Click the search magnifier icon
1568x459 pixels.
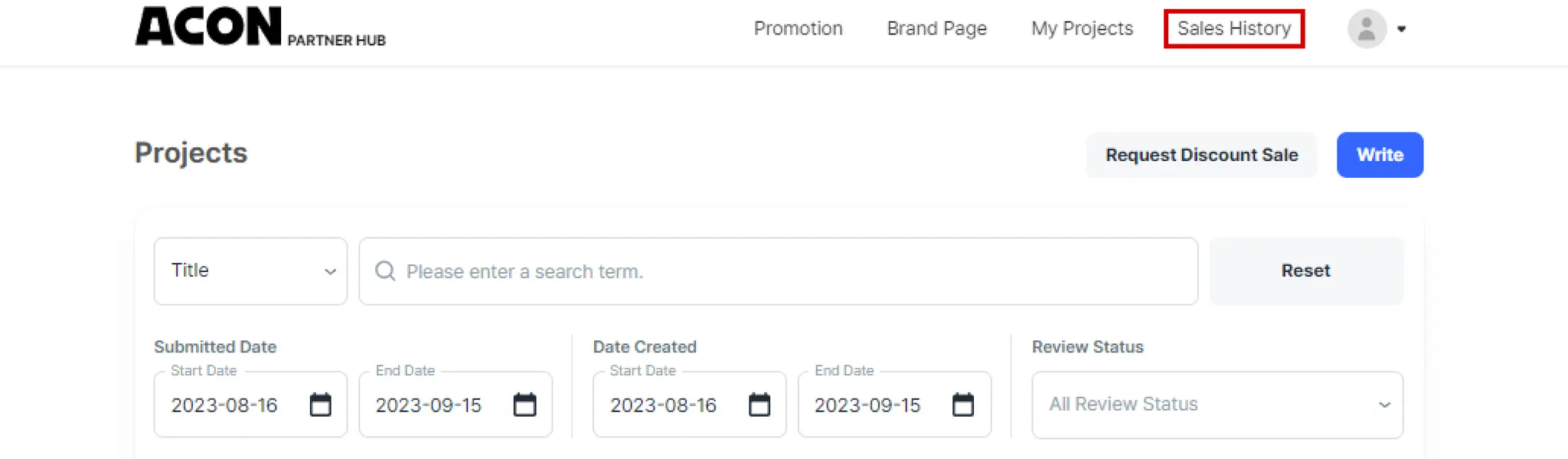tap(385, 271)
